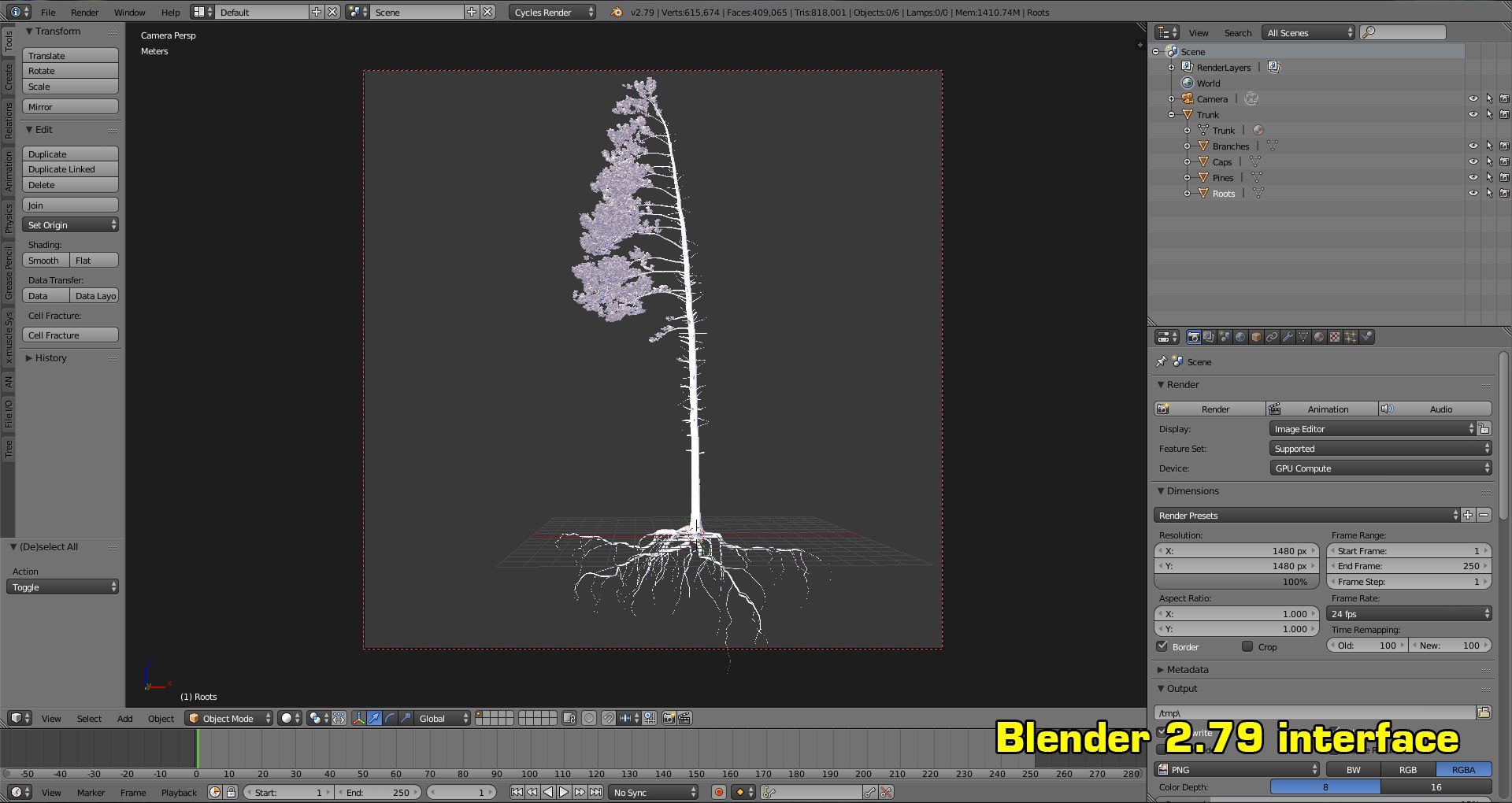
Task: Open the Render Presets dropdown
Action: (1307, 516)
